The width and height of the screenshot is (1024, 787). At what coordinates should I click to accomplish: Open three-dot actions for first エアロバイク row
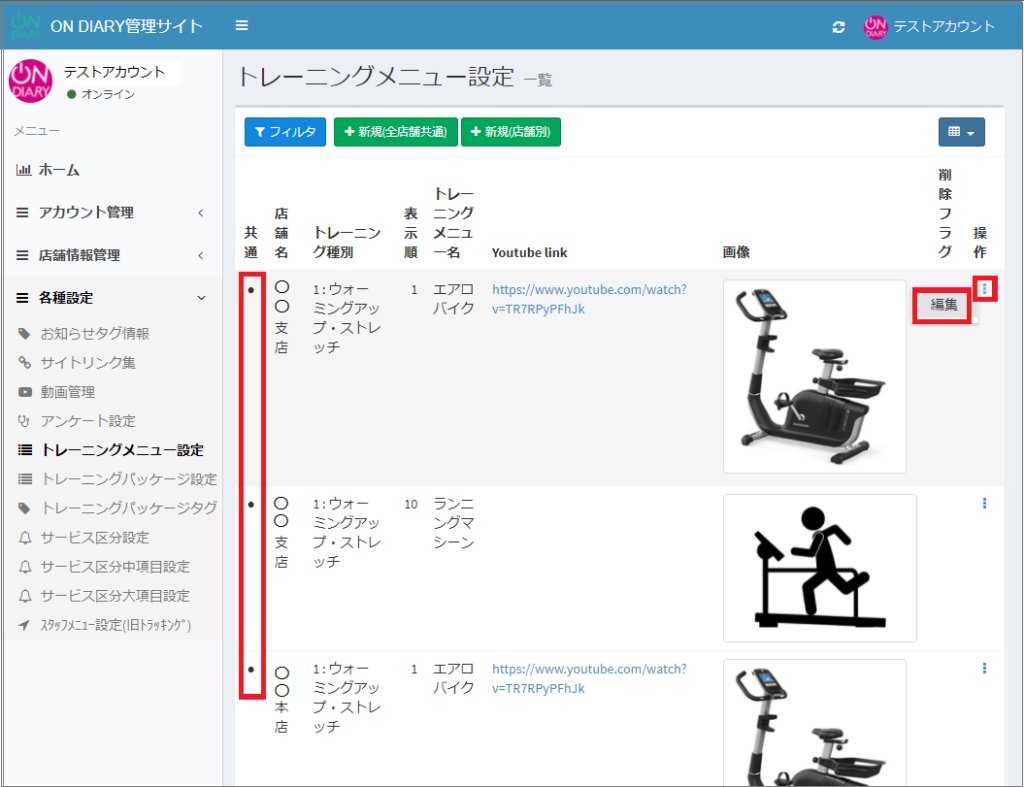tap(985, 289)
